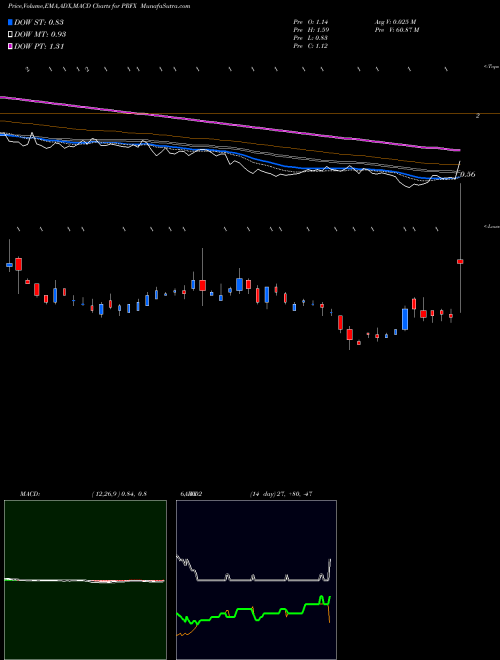Click the chart title mentioning MunafaSutra.com

pos(99,6)
